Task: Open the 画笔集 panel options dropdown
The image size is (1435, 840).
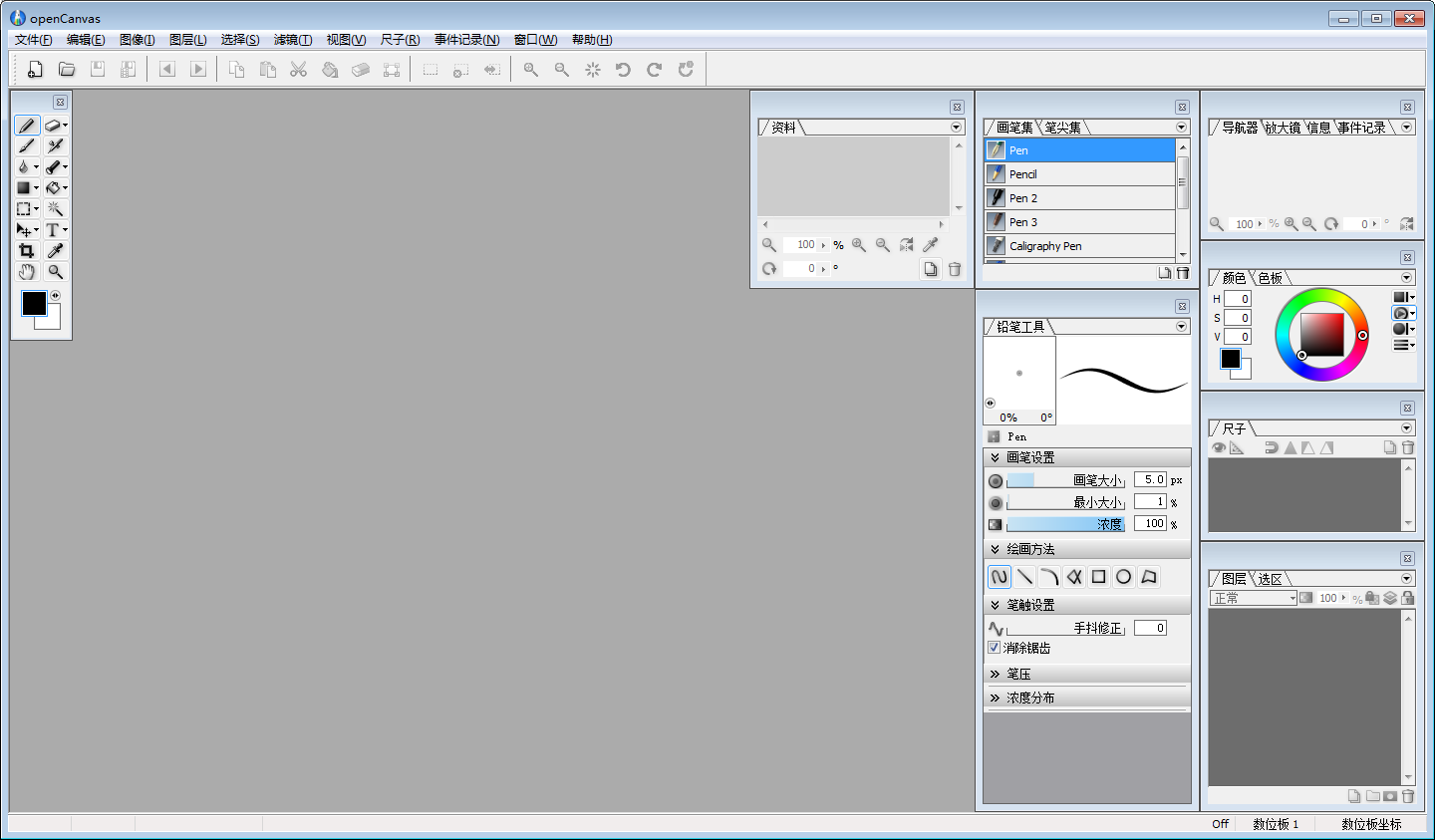Action: tap(1182, 128)
